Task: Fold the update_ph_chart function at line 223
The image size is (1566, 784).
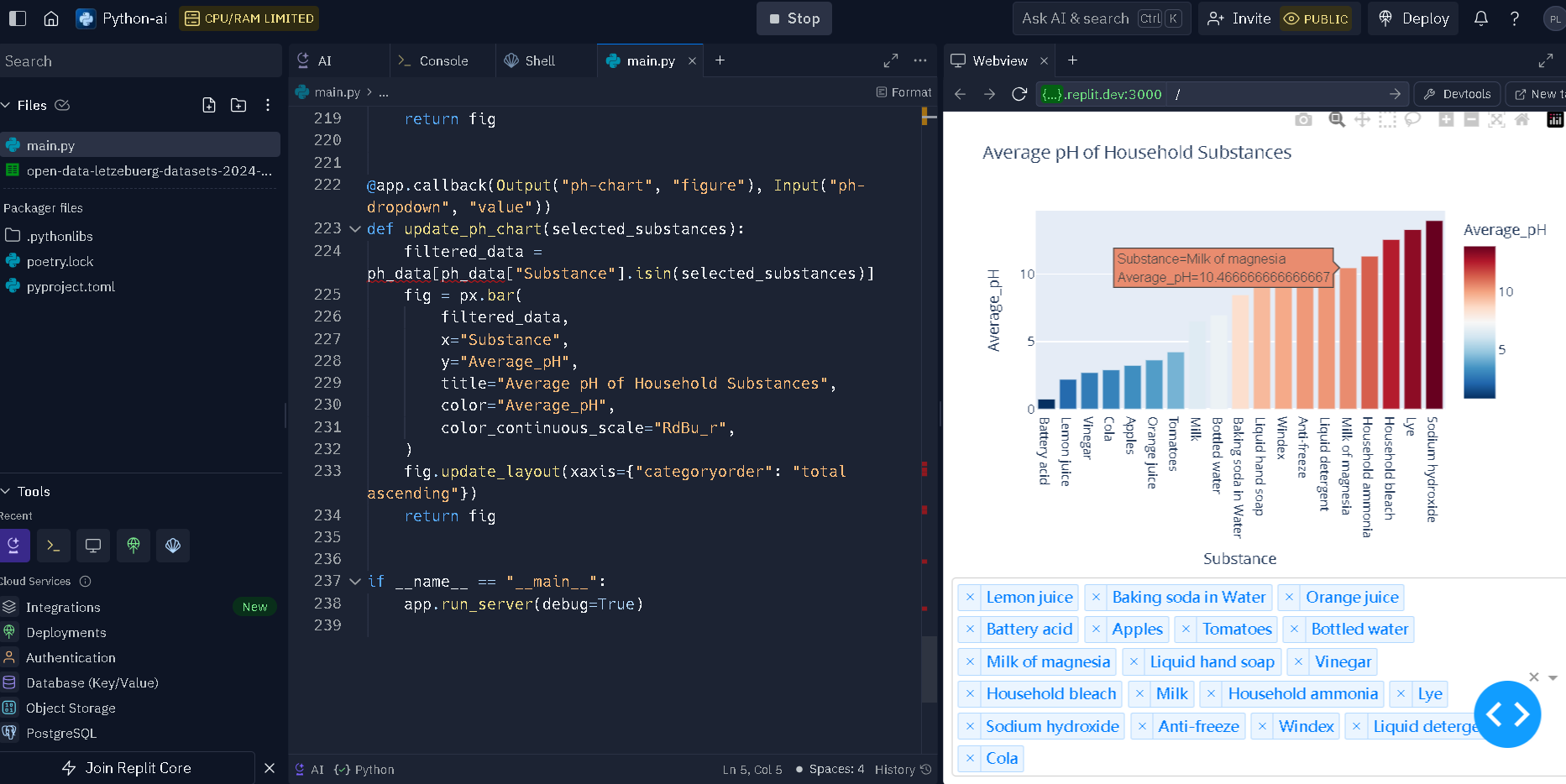Action: tap(355, 229)
